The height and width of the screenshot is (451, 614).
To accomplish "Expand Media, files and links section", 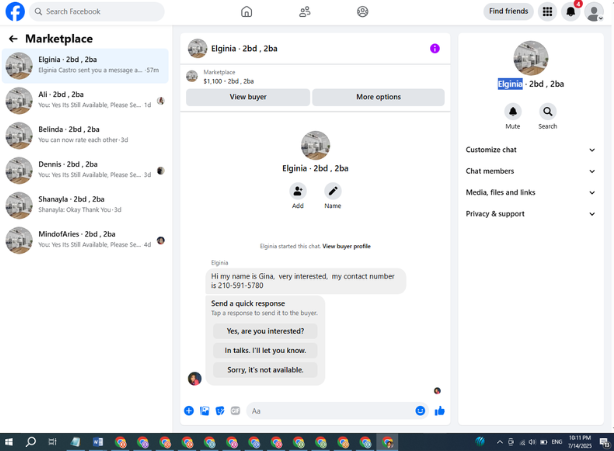I will click(x=531, y=193).
